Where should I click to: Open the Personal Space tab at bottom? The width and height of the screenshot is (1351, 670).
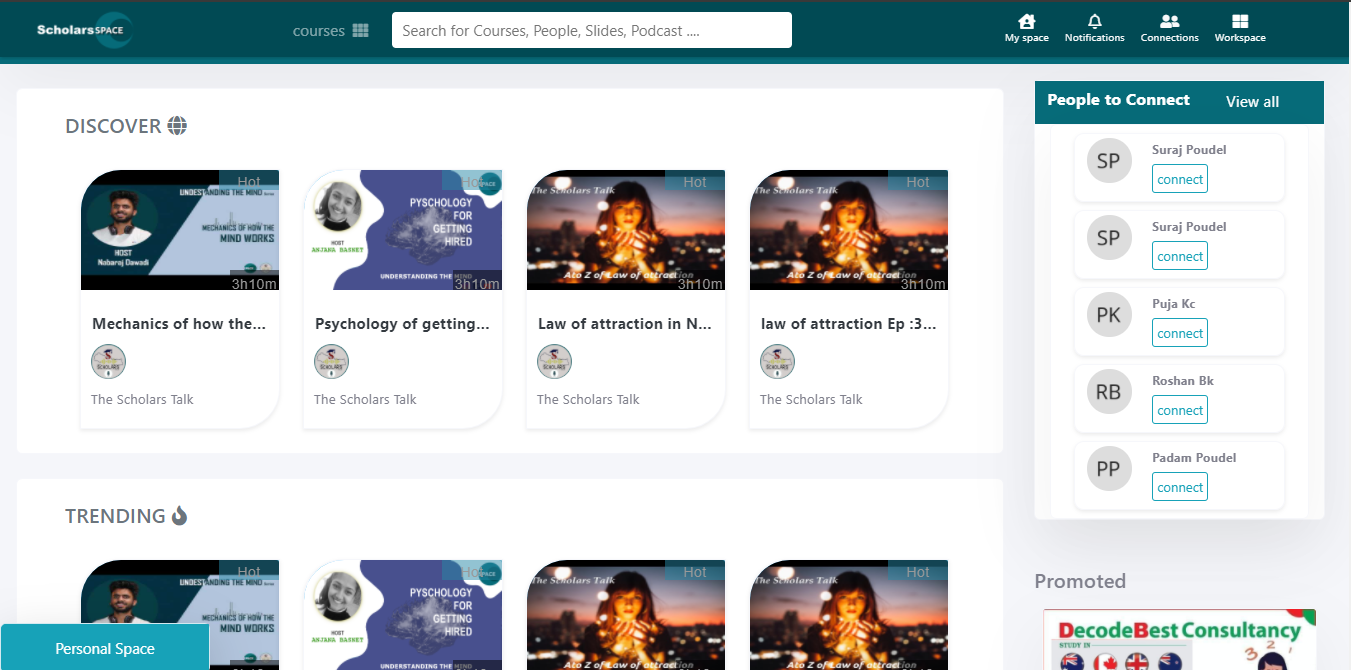[105, 648]
